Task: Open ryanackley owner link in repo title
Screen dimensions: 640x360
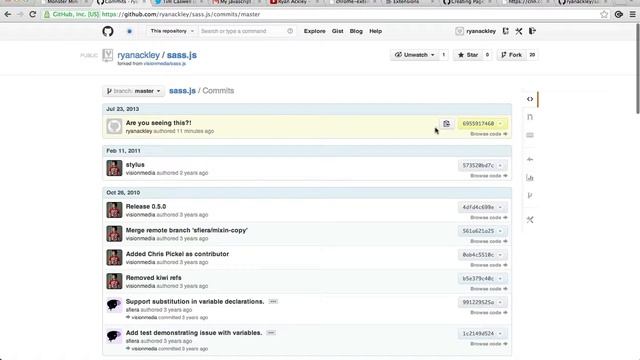Action: pyautogui.click(x=138, y=55)
